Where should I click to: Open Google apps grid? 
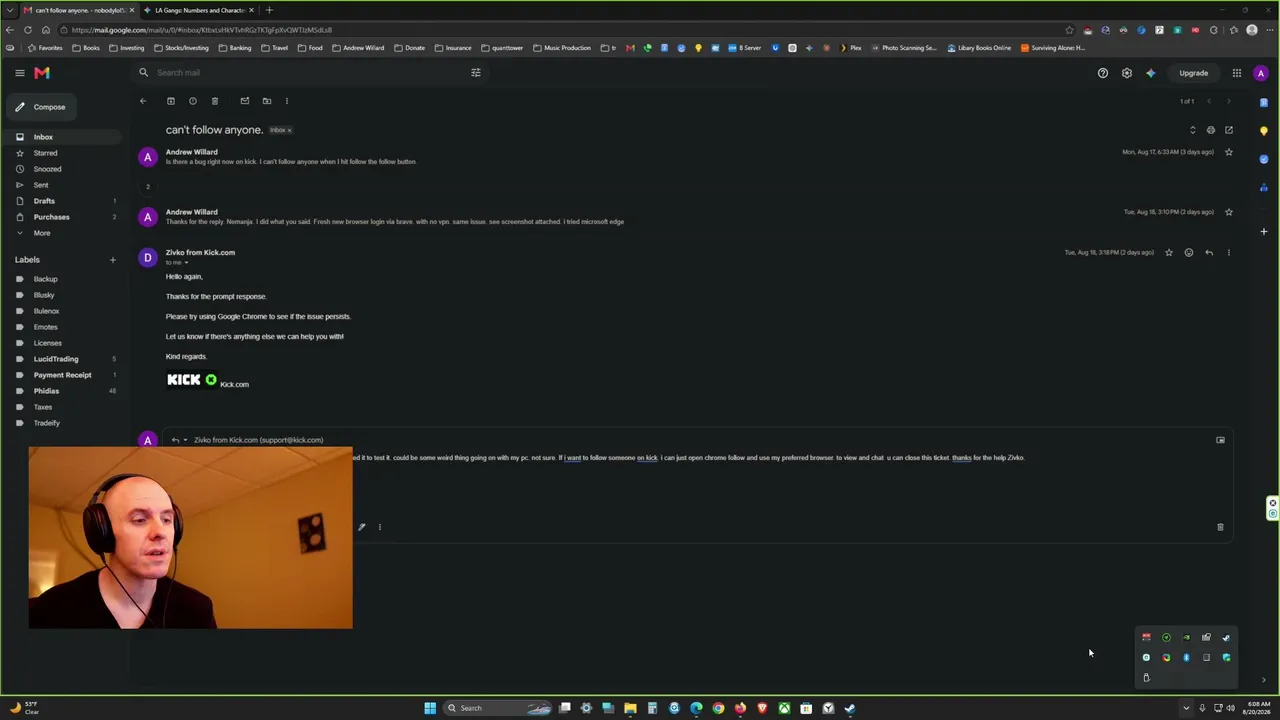(x=1237, y=73)
